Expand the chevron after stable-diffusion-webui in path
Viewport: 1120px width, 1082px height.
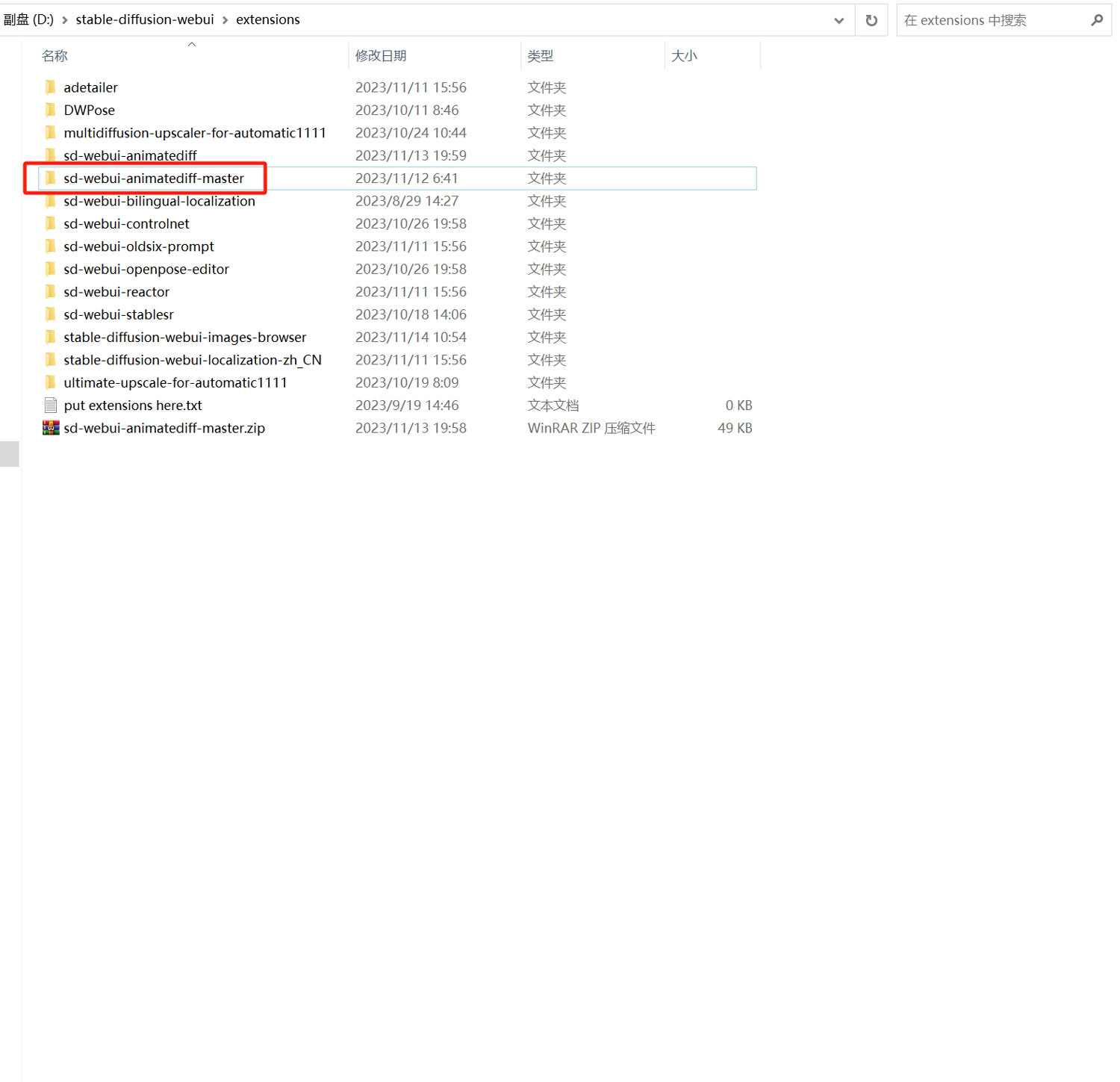pyautogui.click(x=225, y=20)
